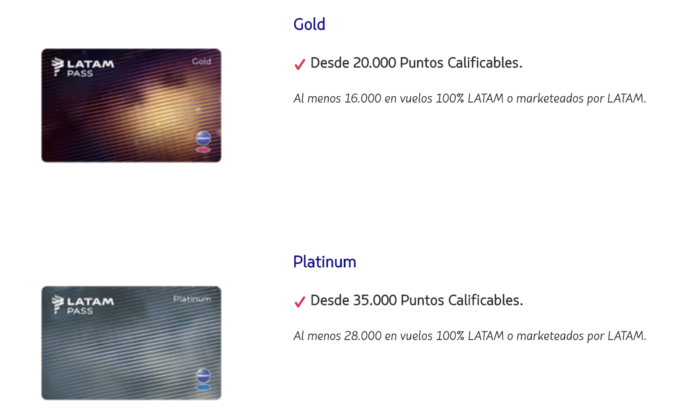700x412 pixels.
Task: Click 'Desde 20.000 Puntos Calificables' text
Action: pyautogui.click(x=416, y=63)
